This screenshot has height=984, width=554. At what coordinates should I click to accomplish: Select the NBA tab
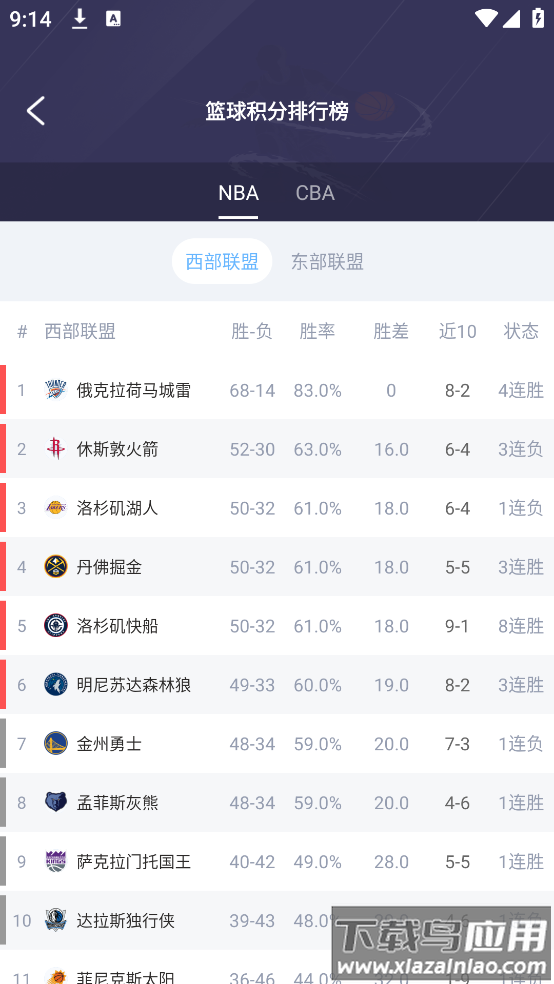click(238, 193)
